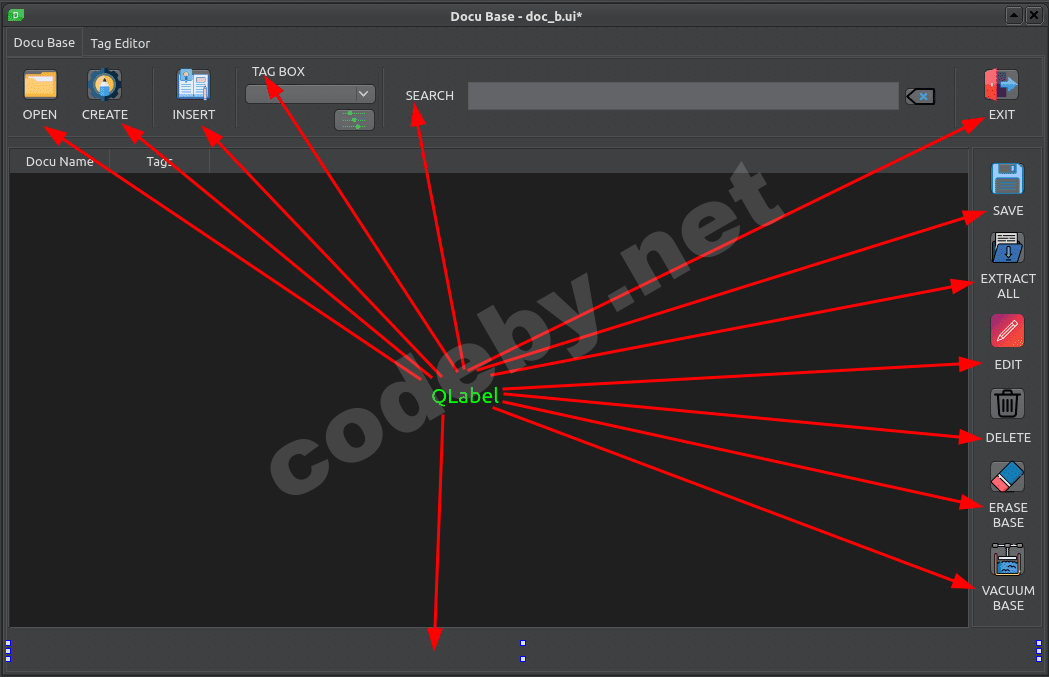
Task: Click the OPEN folder icon
Action: pyautogui.click(x=40, y=85)
